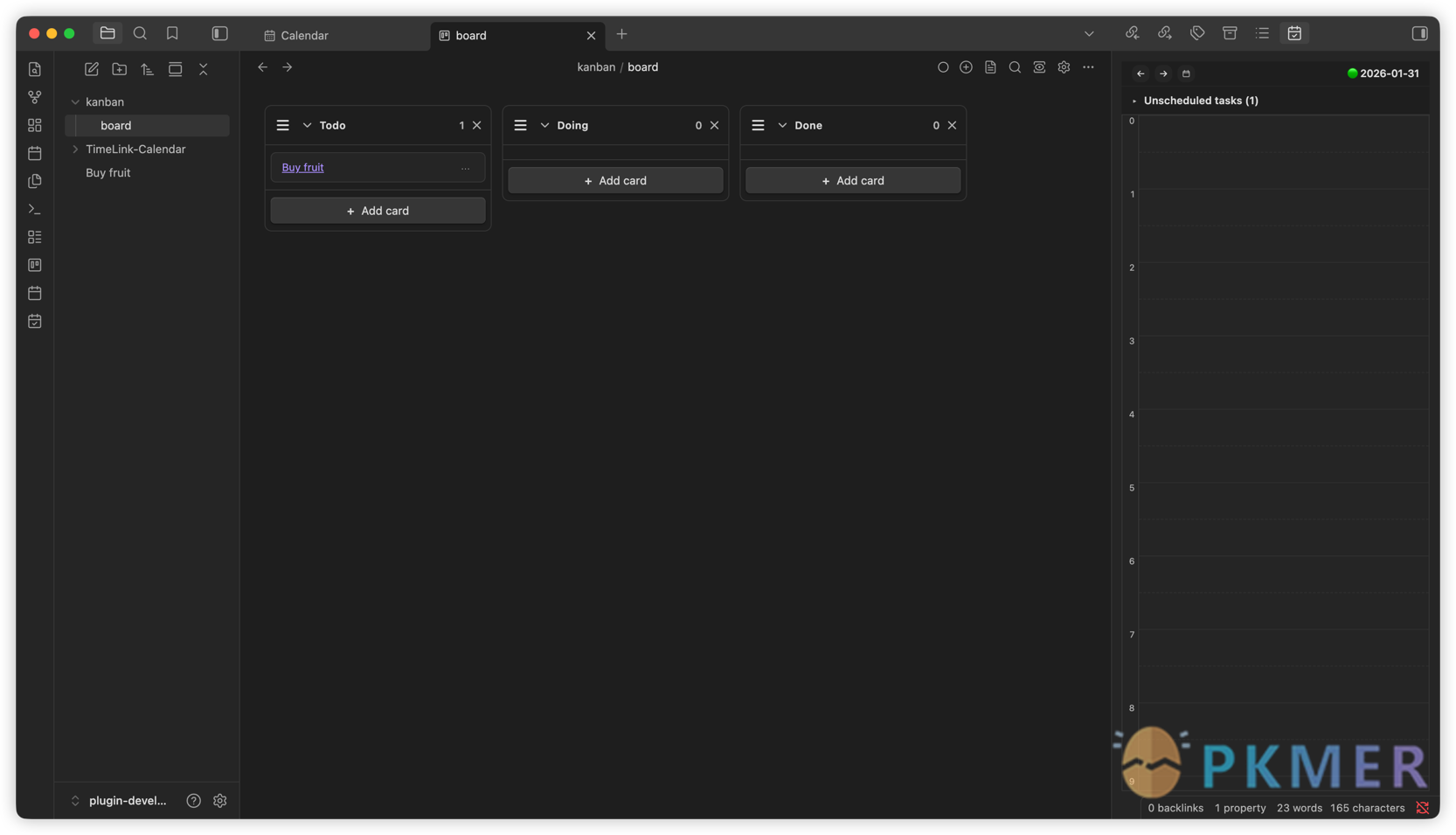Expand the TimeLink-Calendar folder
Image resolution: width=1456 pixels, height=835 pixels.
click(x=75, y=150)
